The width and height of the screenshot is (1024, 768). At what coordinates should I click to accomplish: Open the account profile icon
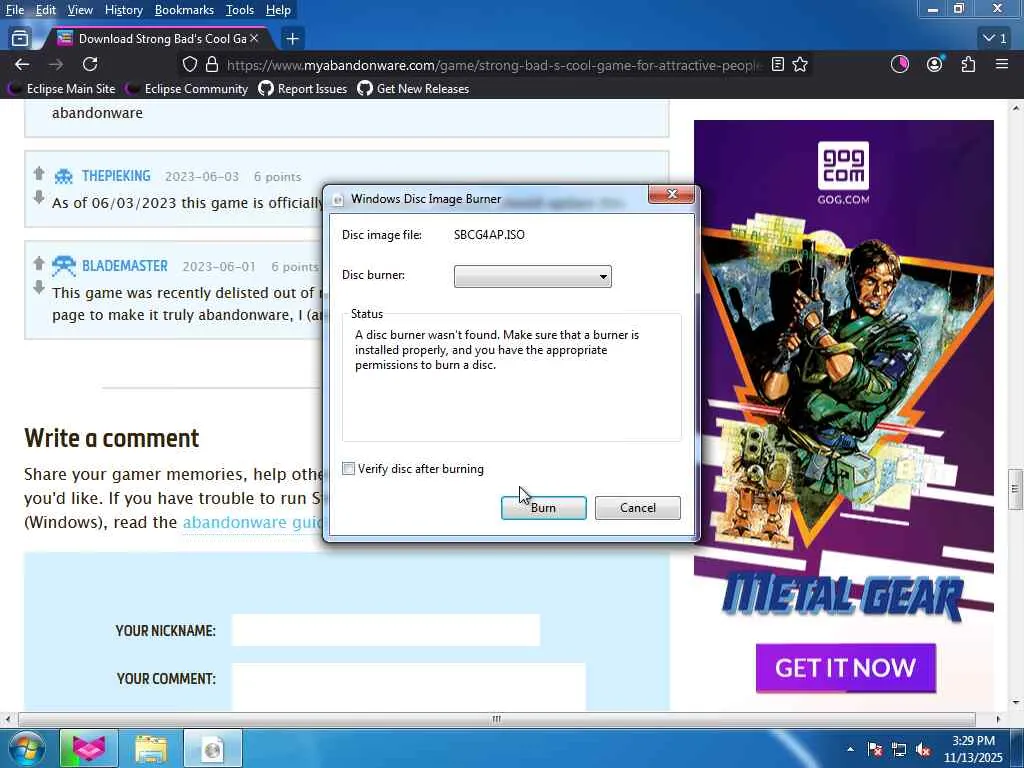935,64
